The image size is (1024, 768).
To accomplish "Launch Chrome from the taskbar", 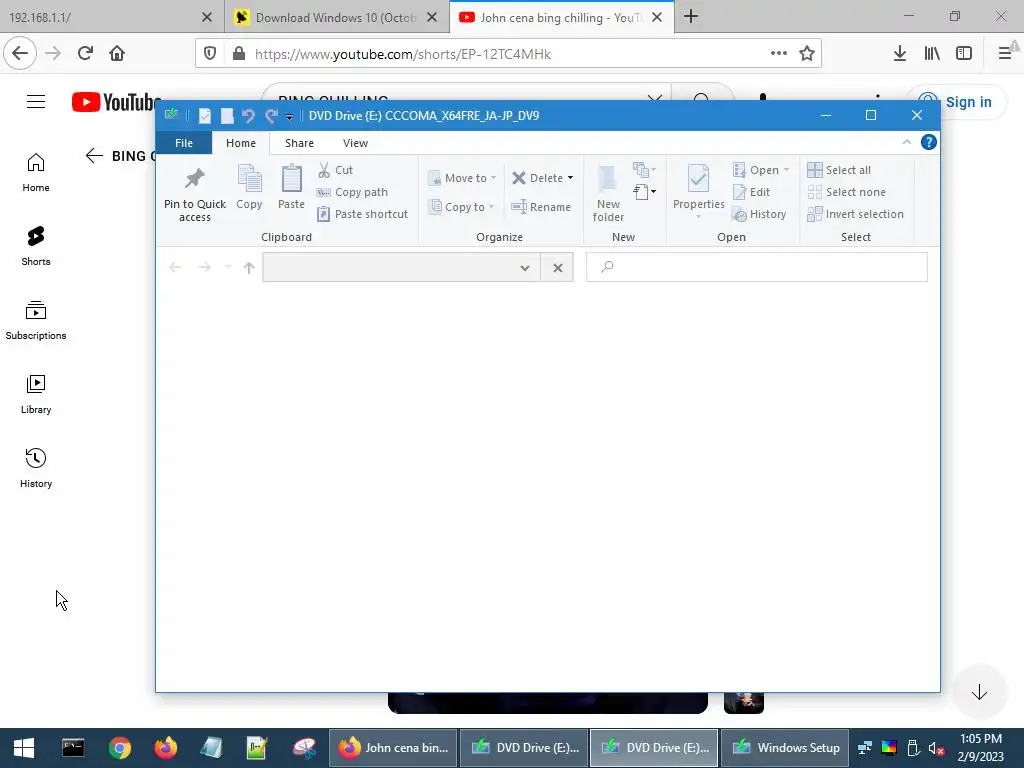I will (120, 748).
